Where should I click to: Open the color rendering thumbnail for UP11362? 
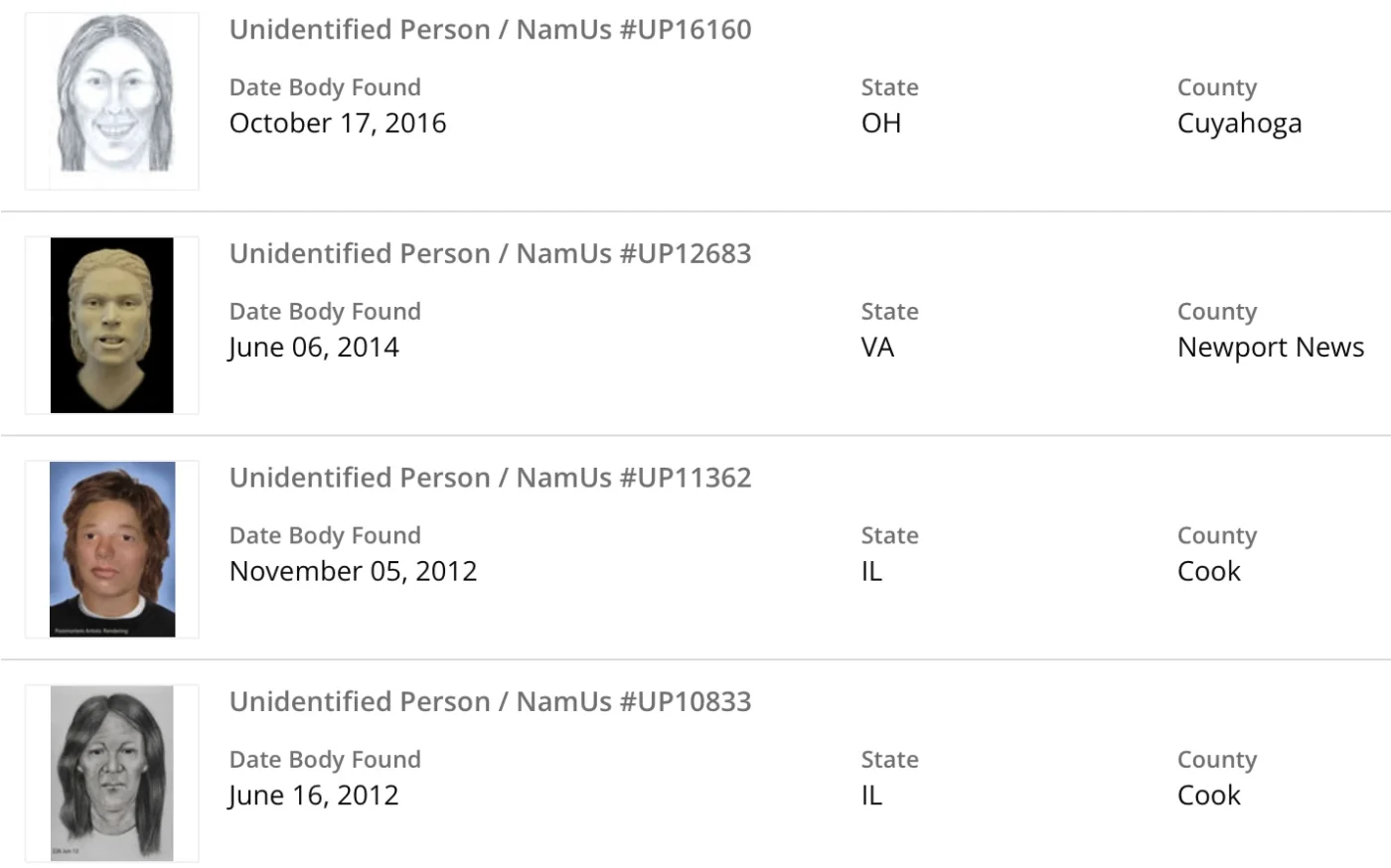(112, 548)
